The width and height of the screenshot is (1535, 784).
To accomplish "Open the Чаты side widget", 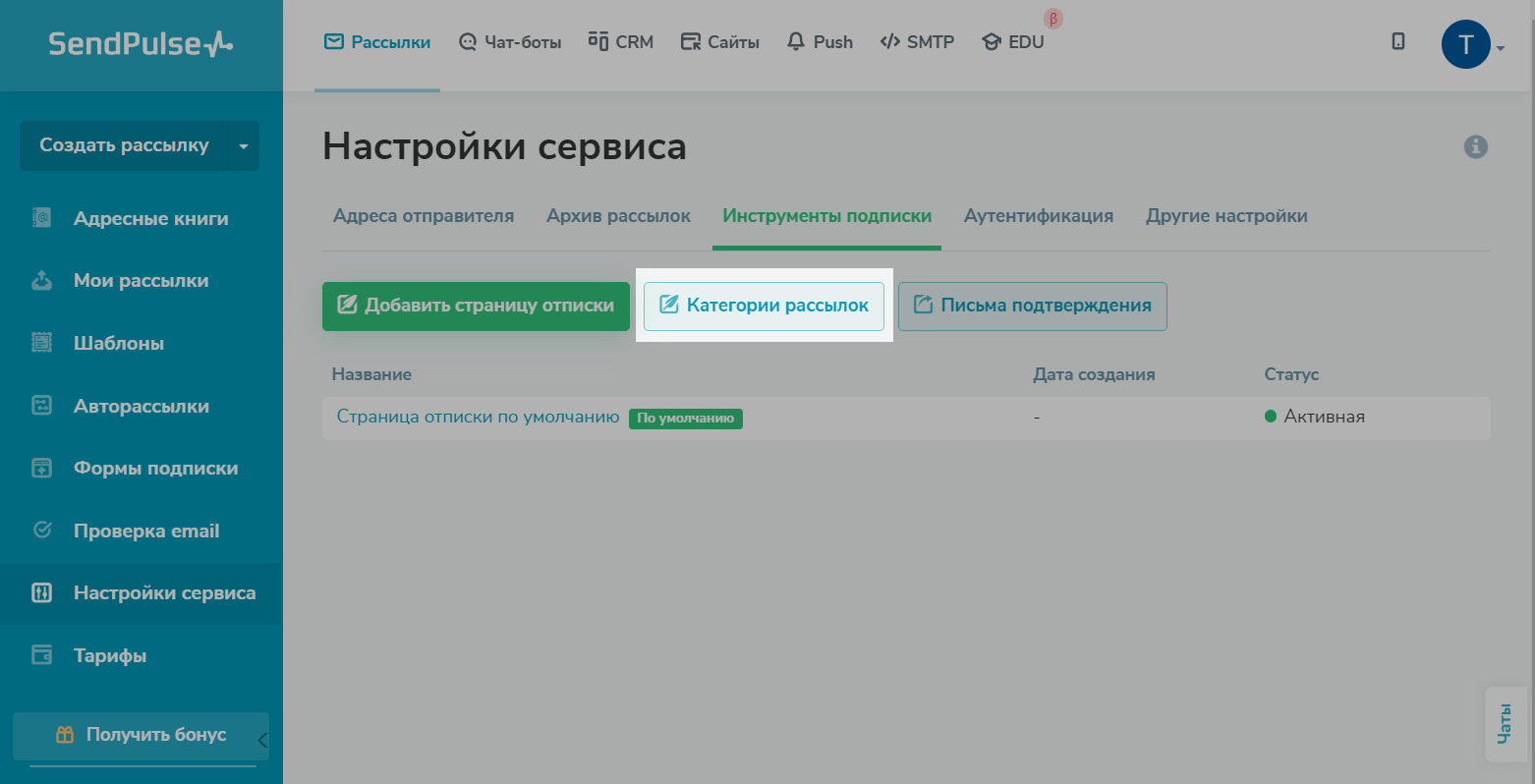I will click(x=1505, y=724).
